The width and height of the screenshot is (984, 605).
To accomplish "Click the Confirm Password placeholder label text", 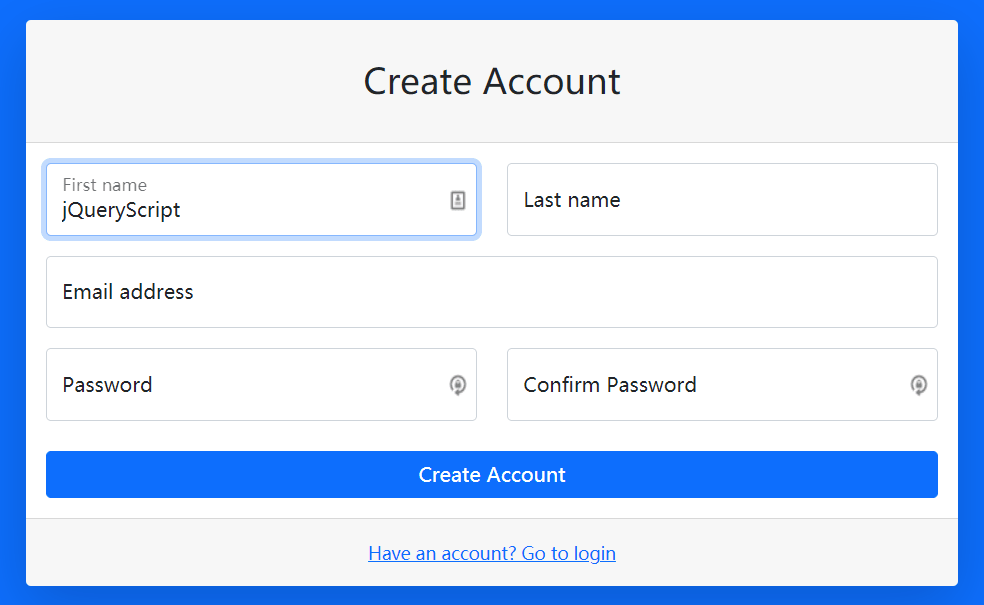I will pos(610,385).
